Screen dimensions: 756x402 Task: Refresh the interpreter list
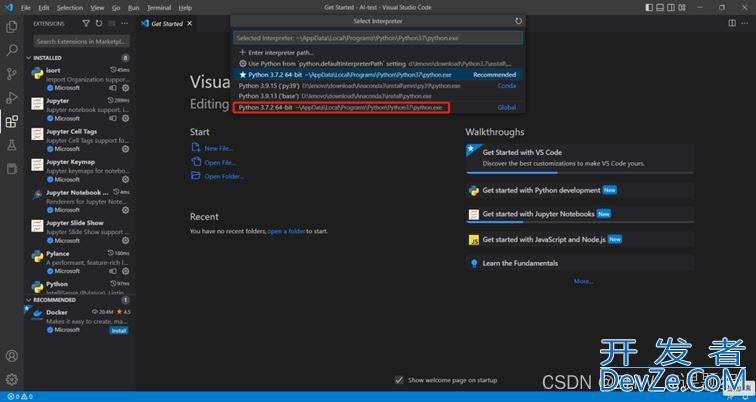pos(518,21)
